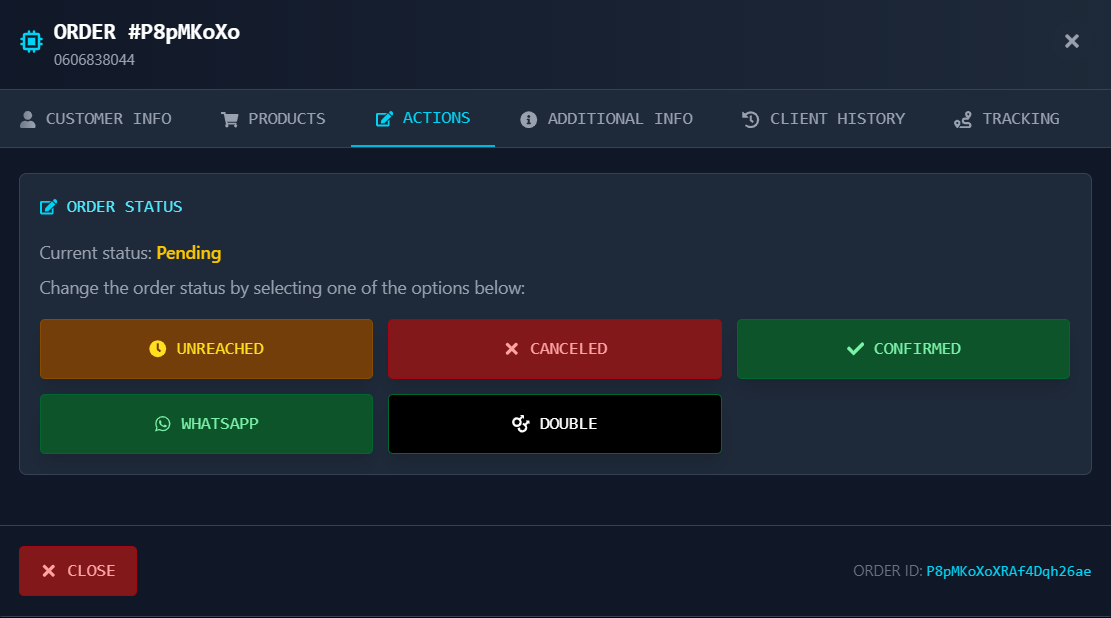Set order status to Confirmed

tap(903, 349)
